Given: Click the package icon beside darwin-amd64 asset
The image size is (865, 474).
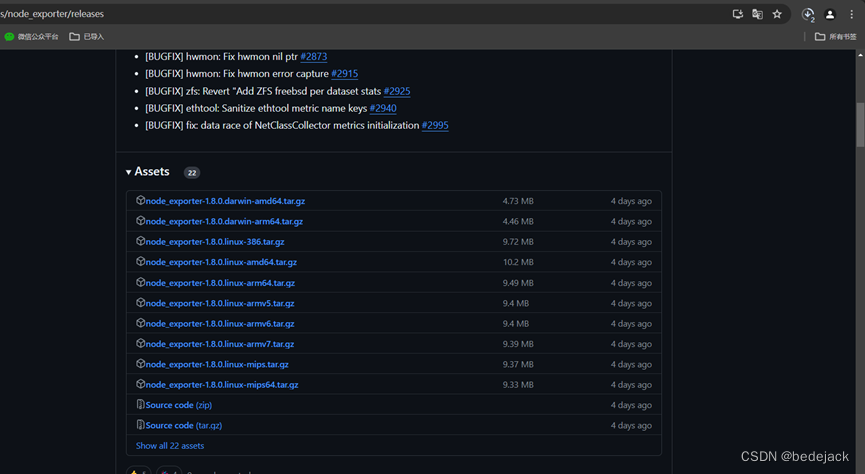Looking at the screenshot, I should (x=141, y=201).
